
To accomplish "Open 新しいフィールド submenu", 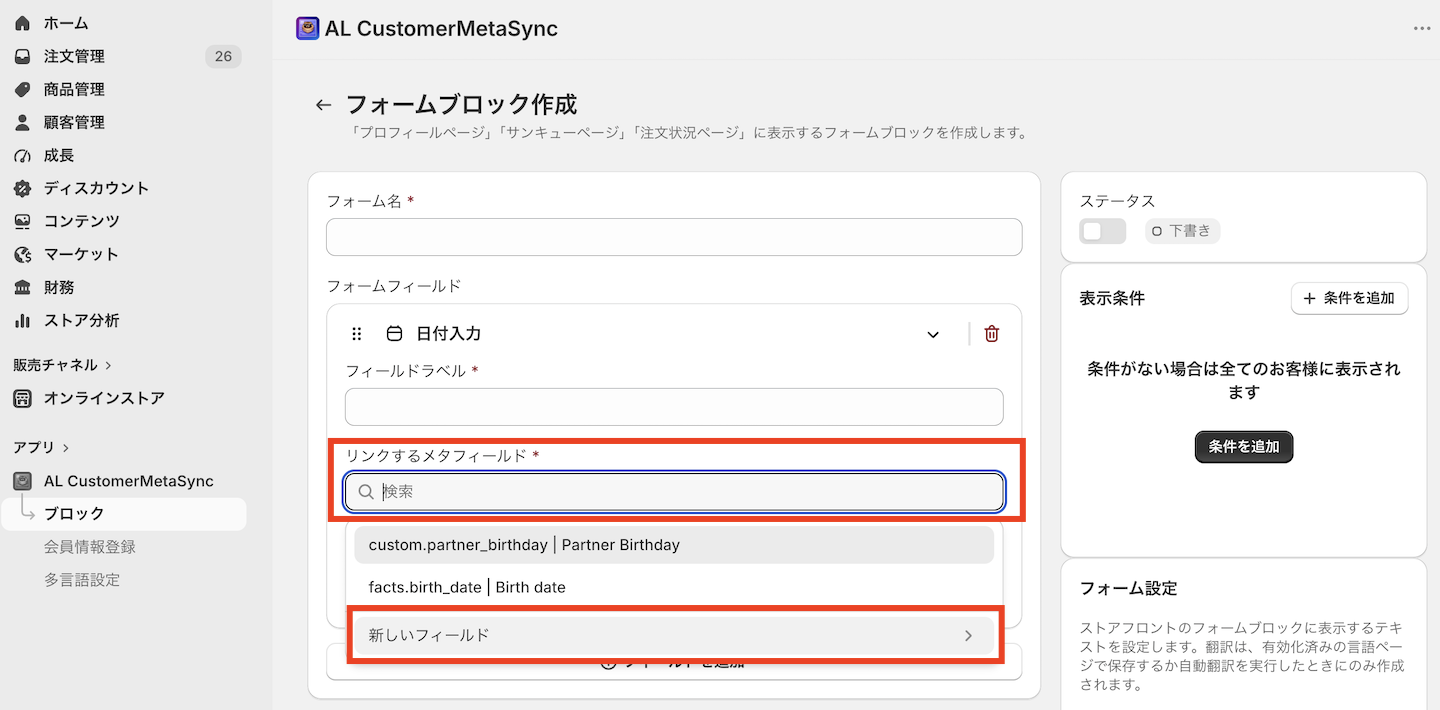I will pyautogui.click(x=674, y=635).
